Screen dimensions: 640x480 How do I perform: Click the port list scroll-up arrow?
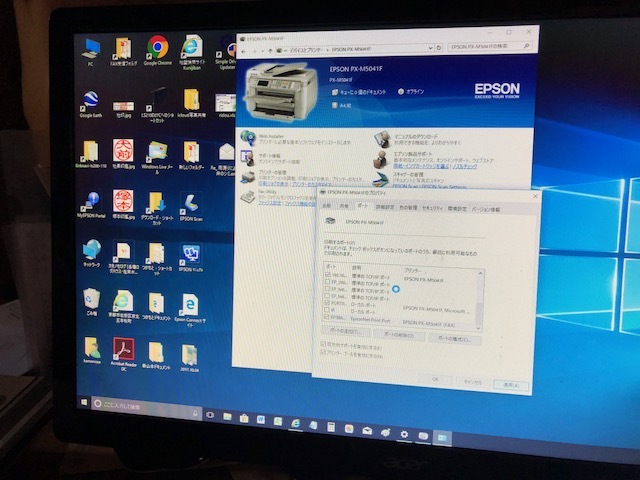[480, 273]
